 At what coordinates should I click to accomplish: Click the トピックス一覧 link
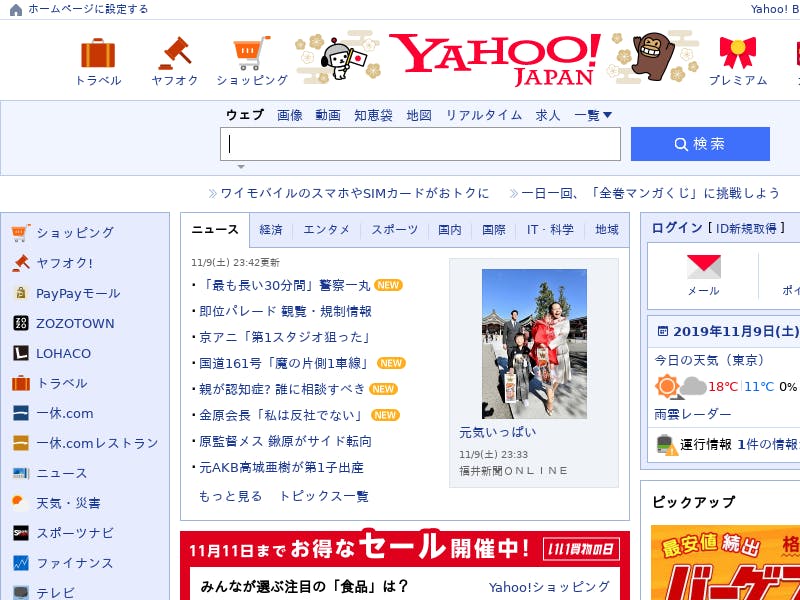tap(324, 496)
